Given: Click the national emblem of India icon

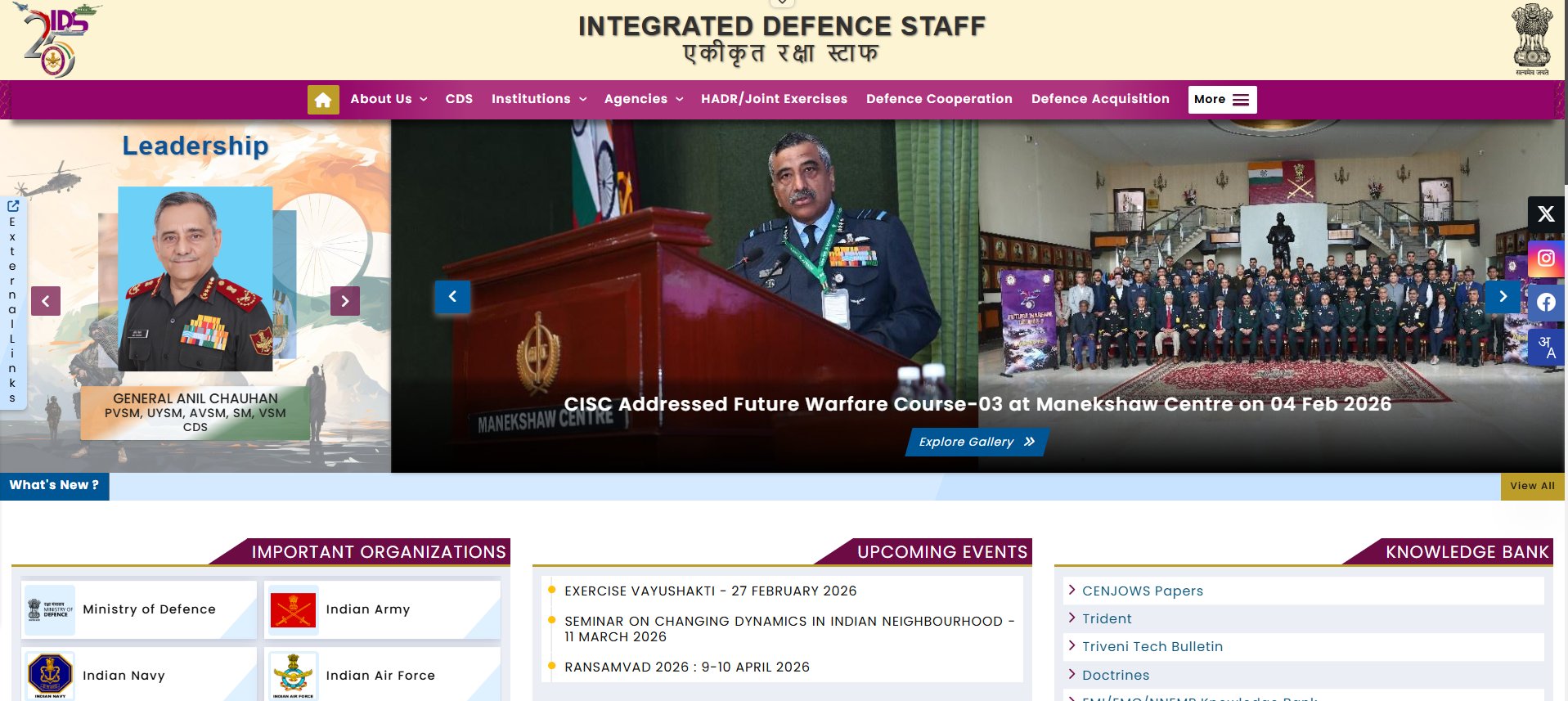Looking at the screenshot, I should pos(1531,39).
